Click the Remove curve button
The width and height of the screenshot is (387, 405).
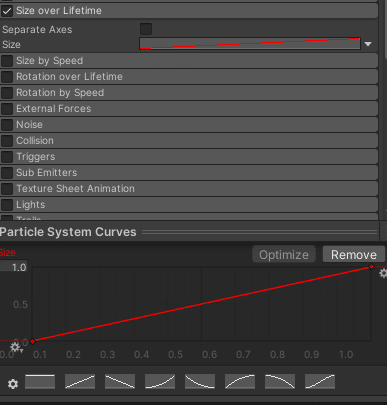coord(354,255)
